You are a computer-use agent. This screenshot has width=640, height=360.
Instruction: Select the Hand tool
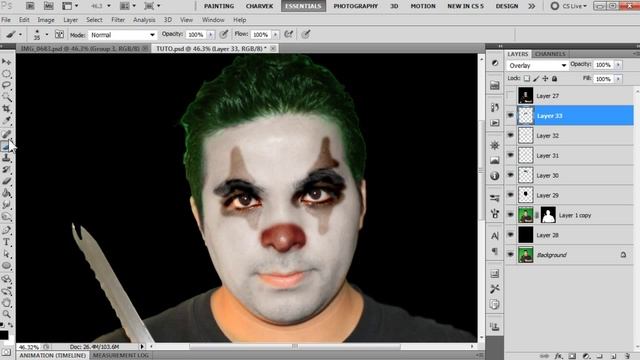click(x=7, y=302)
